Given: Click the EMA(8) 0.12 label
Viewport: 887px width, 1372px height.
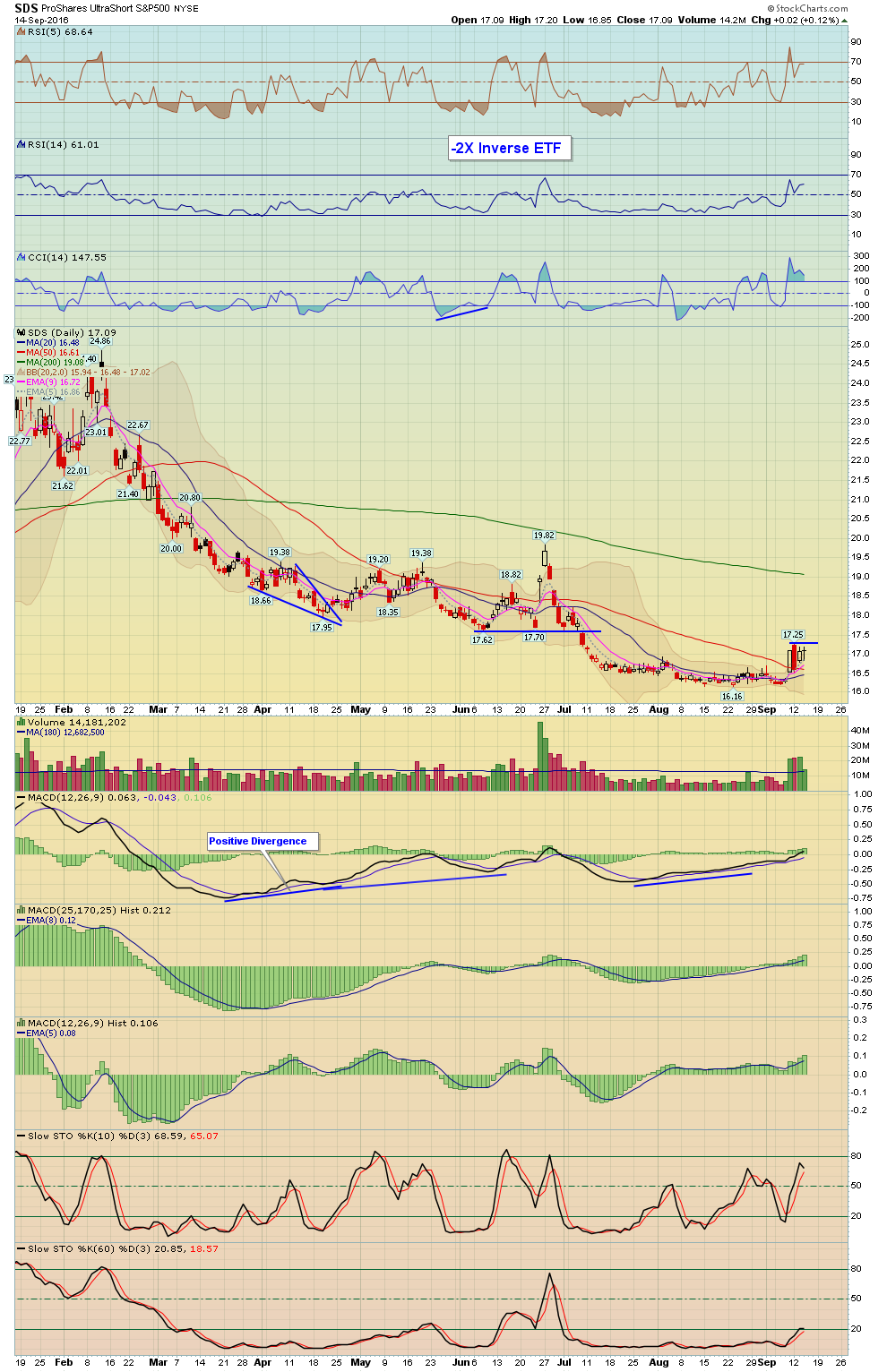Looking at the screenshot, I should coord(51,921).
